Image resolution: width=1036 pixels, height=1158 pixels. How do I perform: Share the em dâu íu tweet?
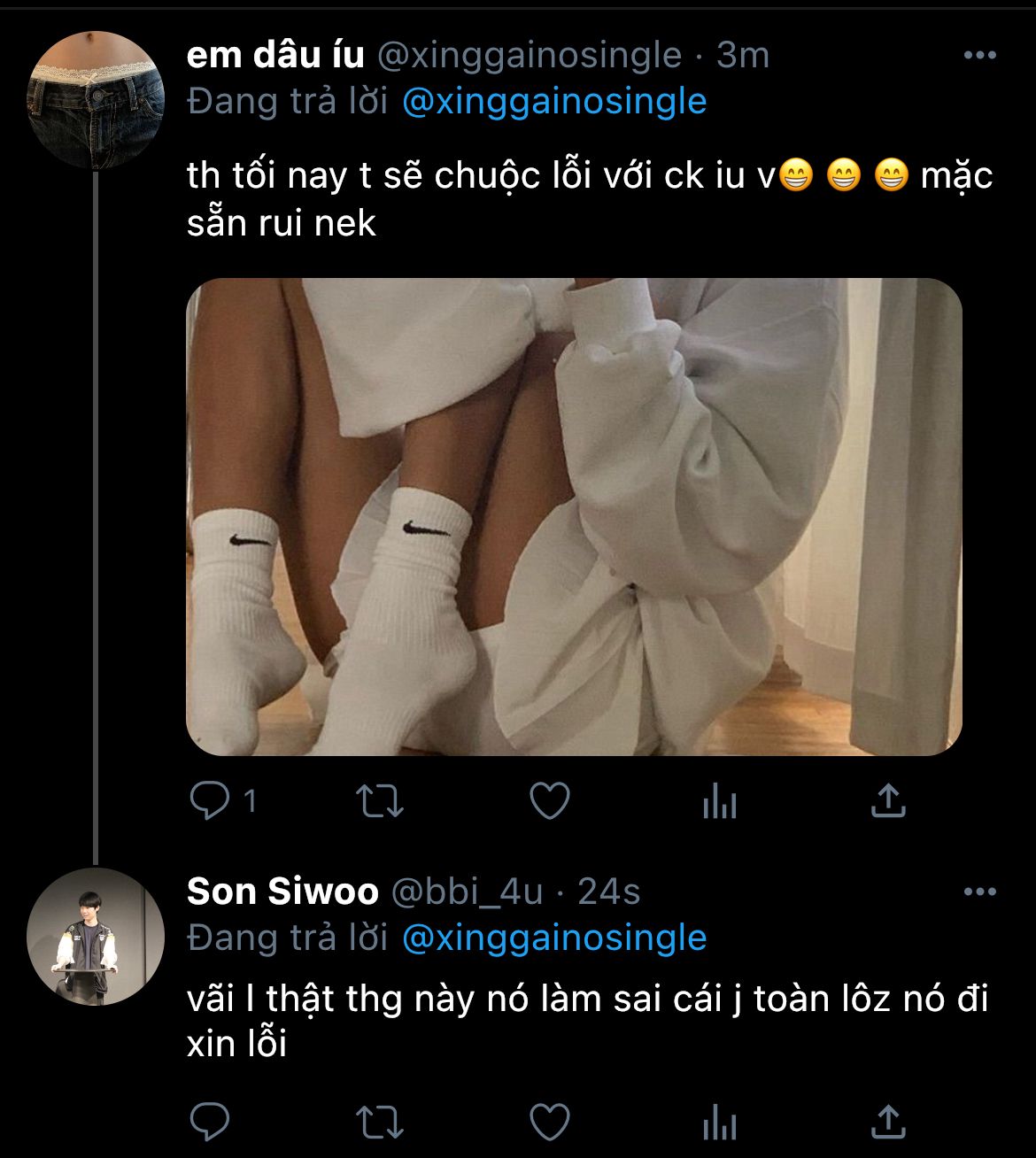[x=887, y=801]
